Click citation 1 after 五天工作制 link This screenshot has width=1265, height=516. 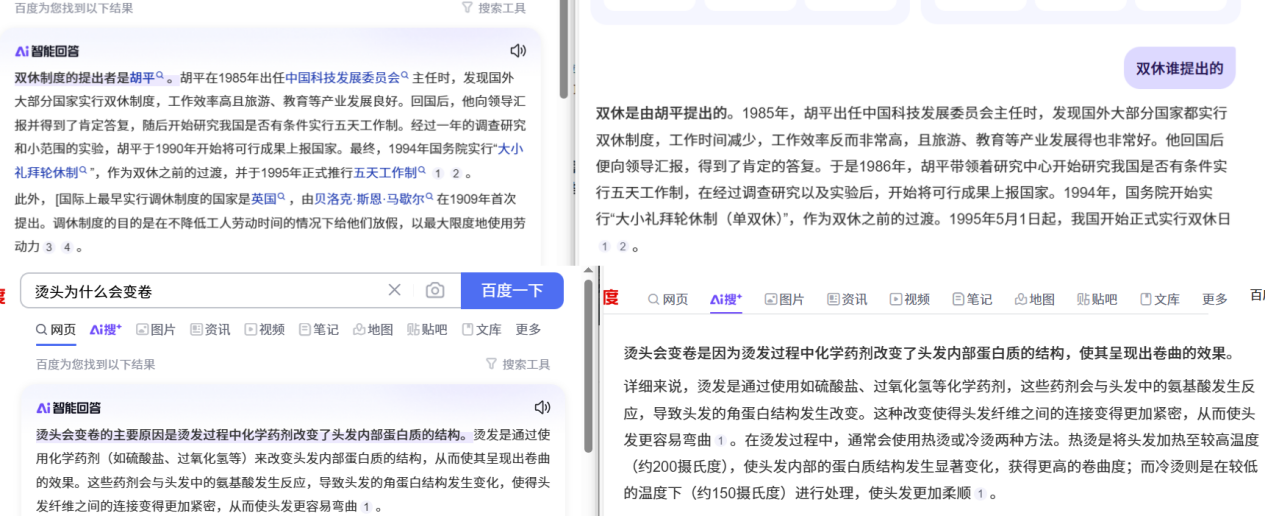[438, 173]
